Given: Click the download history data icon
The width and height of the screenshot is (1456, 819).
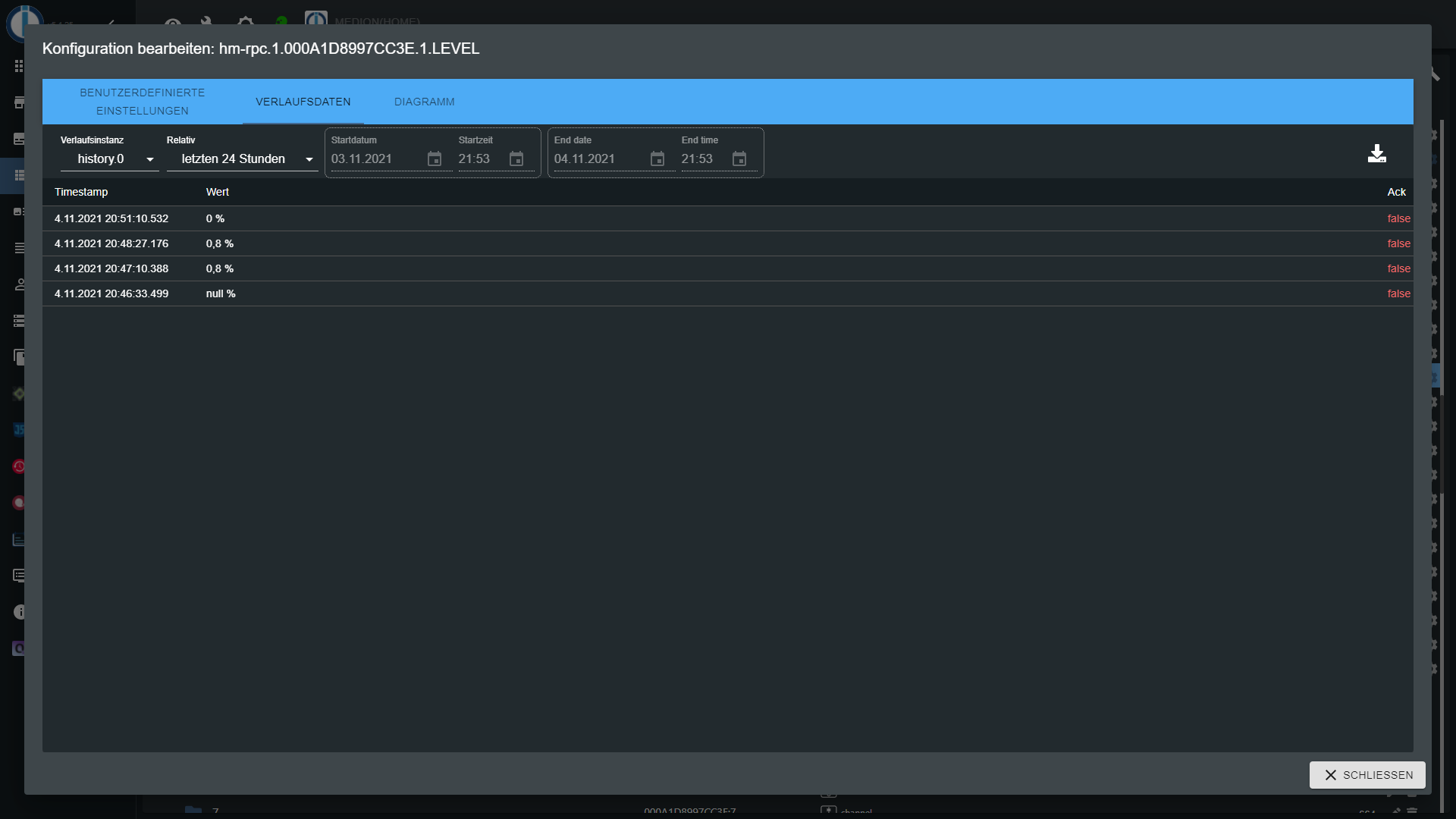Looking at the screenshot, I should [1376, 154].
